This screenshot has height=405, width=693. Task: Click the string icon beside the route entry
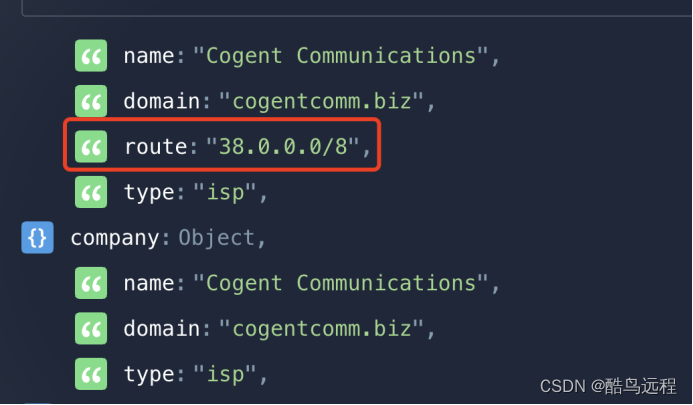[x=91, y=148]
